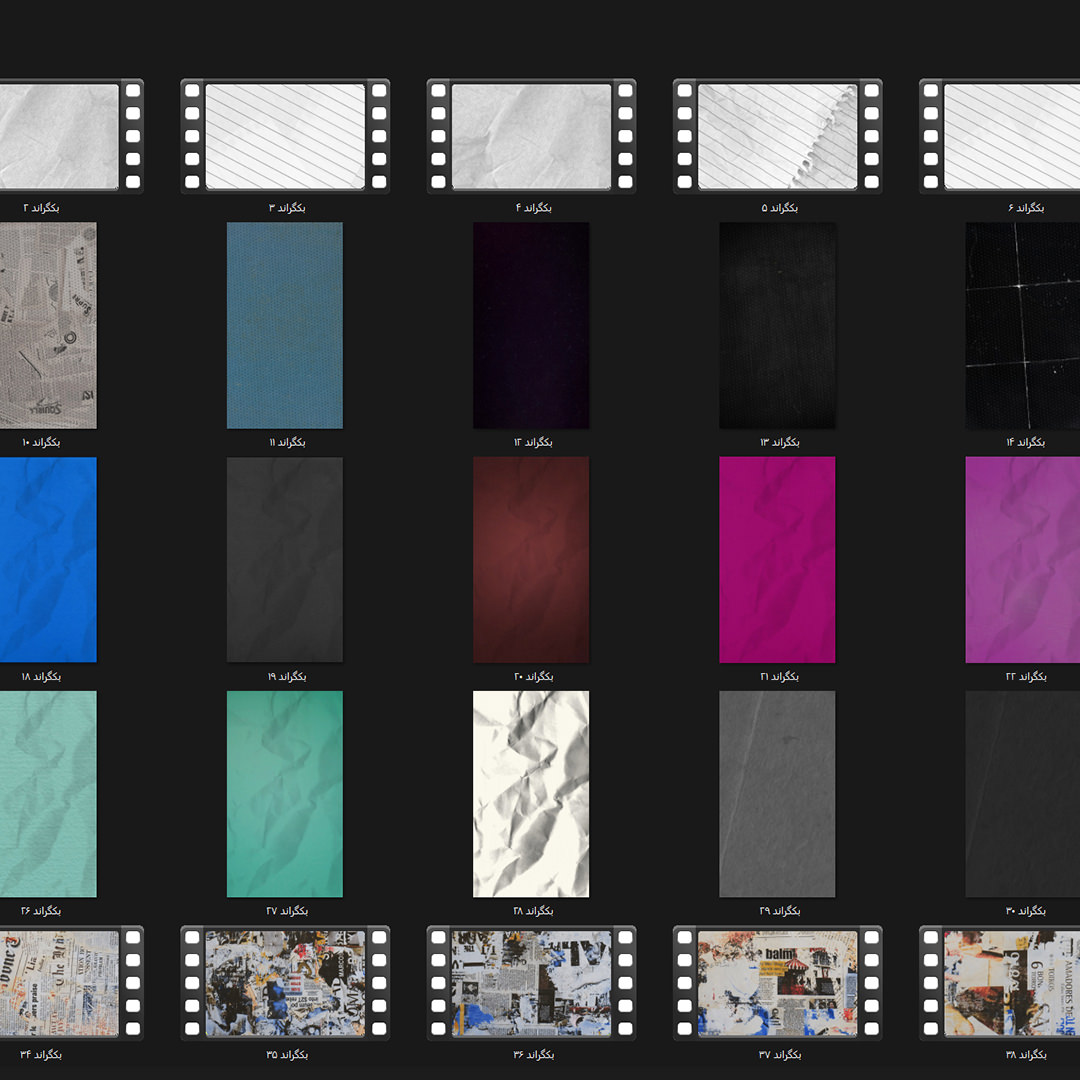Image resolution: width=1080 pixels, height=1080 pixels.
Task: Select the gray newspaper texture بکگراند ۱۰
Action: (x=48, y=325)
